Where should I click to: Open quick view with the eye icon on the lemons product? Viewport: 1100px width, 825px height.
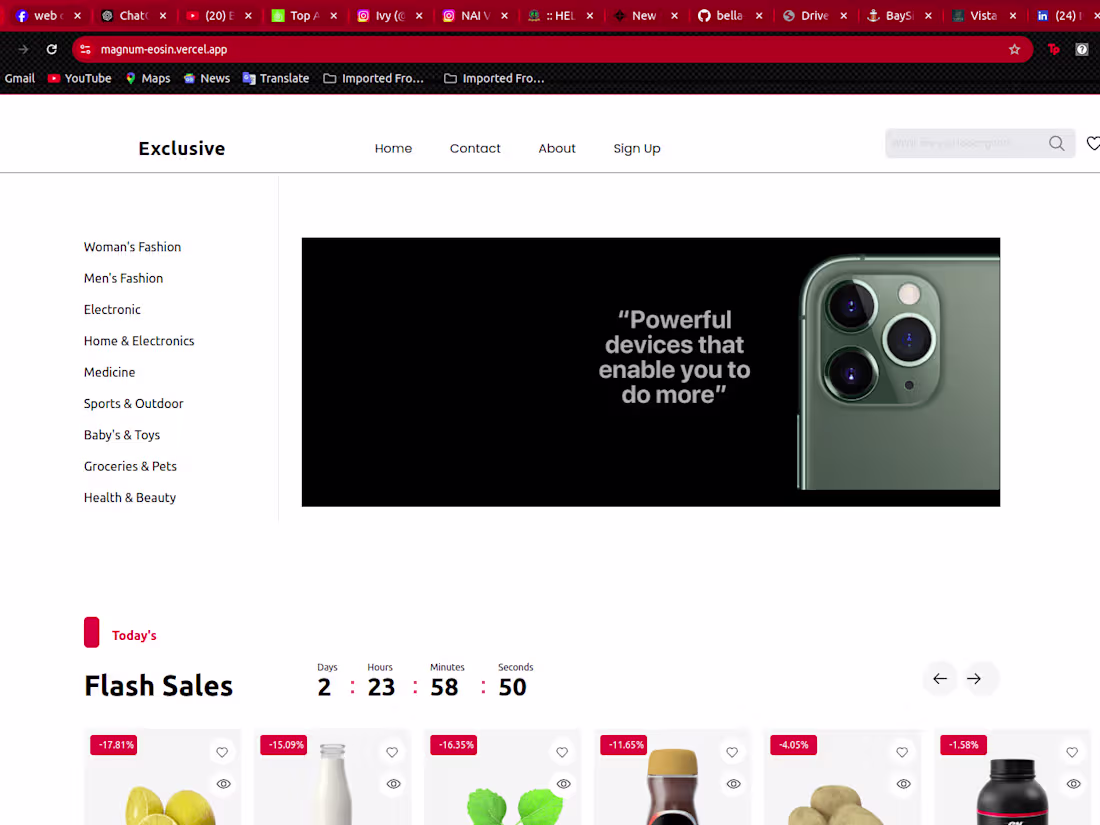pyautogui.click(x=222, y=783)
